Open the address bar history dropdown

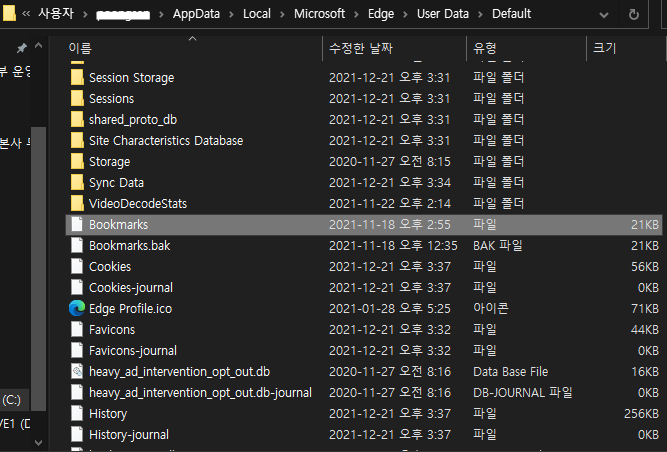[604, 15]
